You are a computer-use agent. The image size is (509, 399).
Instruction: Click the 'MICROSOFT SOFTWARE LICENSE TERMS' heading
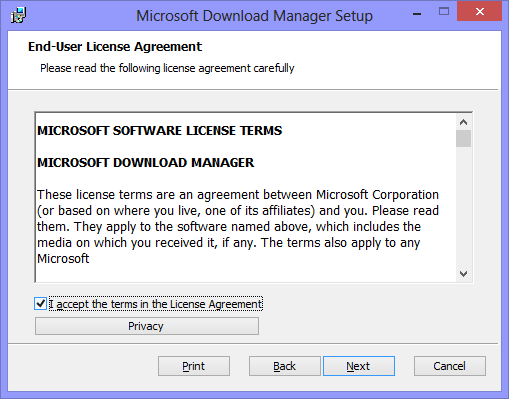pyautogui.click(x=160, y=131)
